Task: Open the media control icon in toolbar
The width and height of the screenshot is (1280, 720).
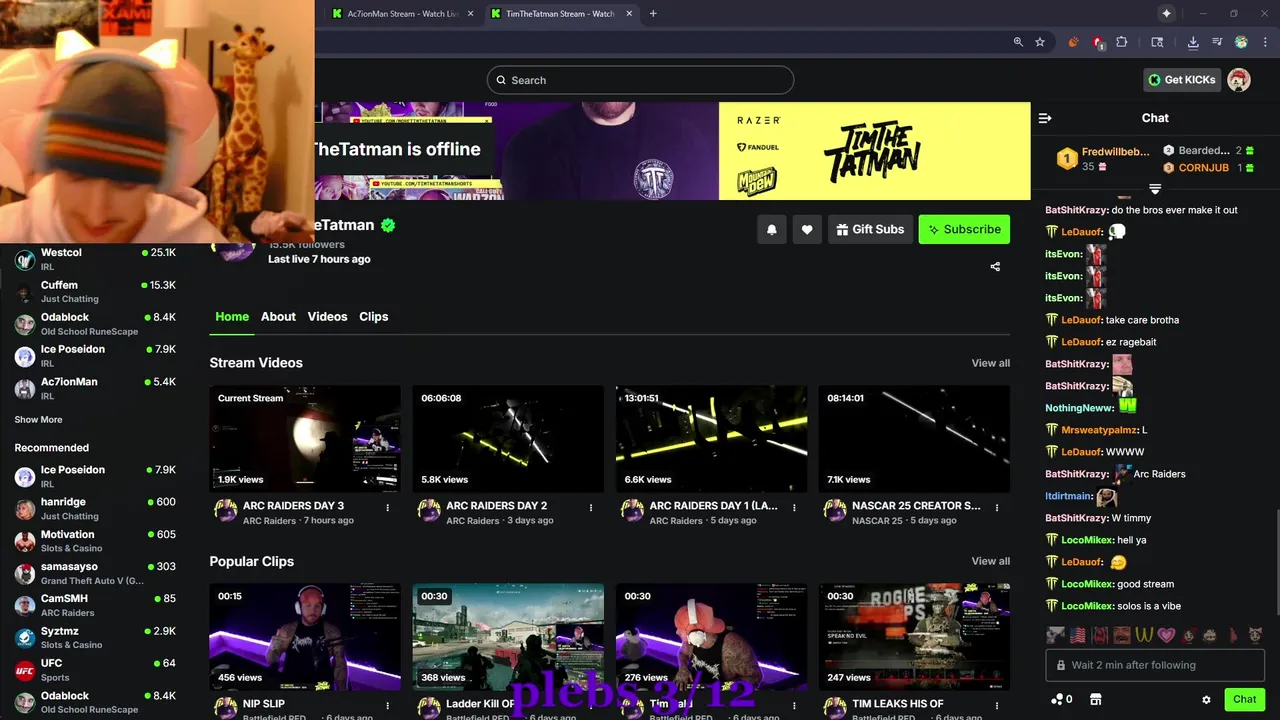Action: point(1217,42)
